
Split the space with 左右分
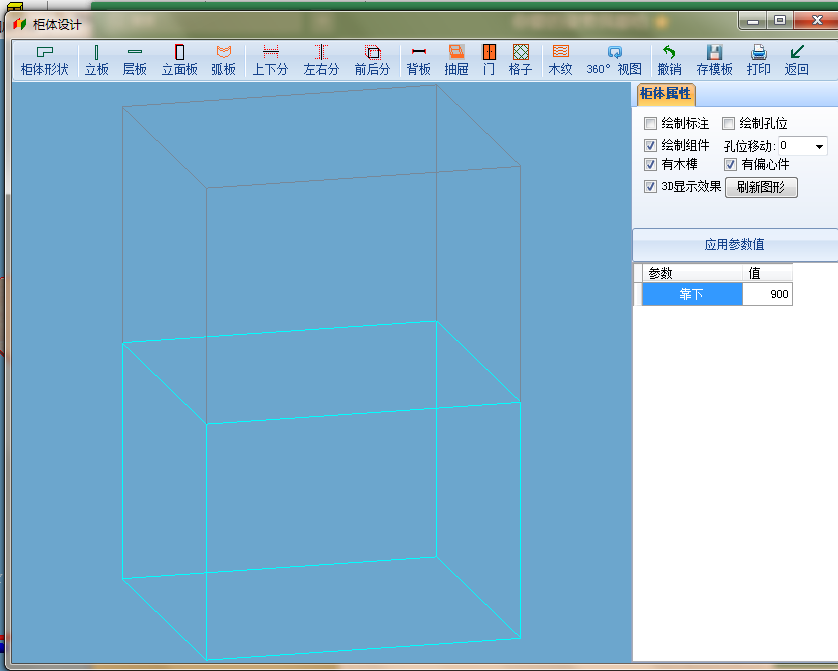pyautogui.click(x=321, y=60)
